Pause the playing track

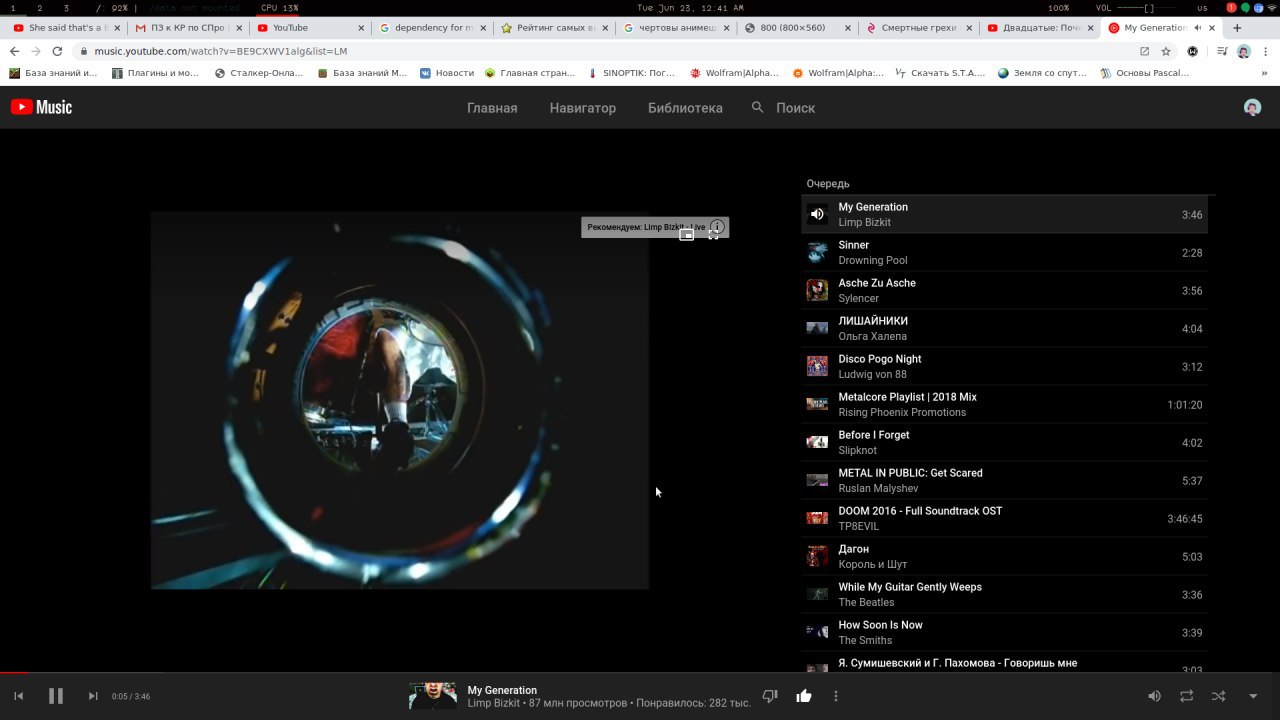tap(56, 696)
